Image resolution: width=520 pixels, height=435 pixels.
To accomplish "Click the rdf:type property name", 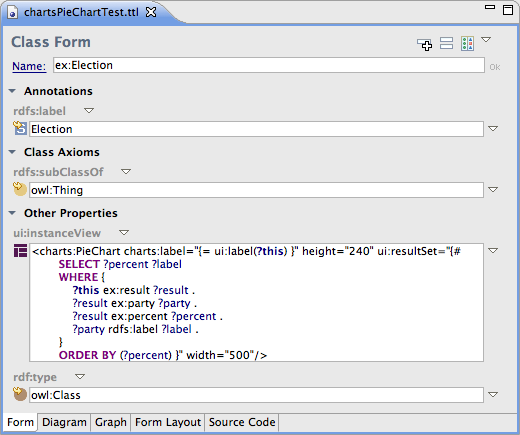I will [x=35, y=377].
